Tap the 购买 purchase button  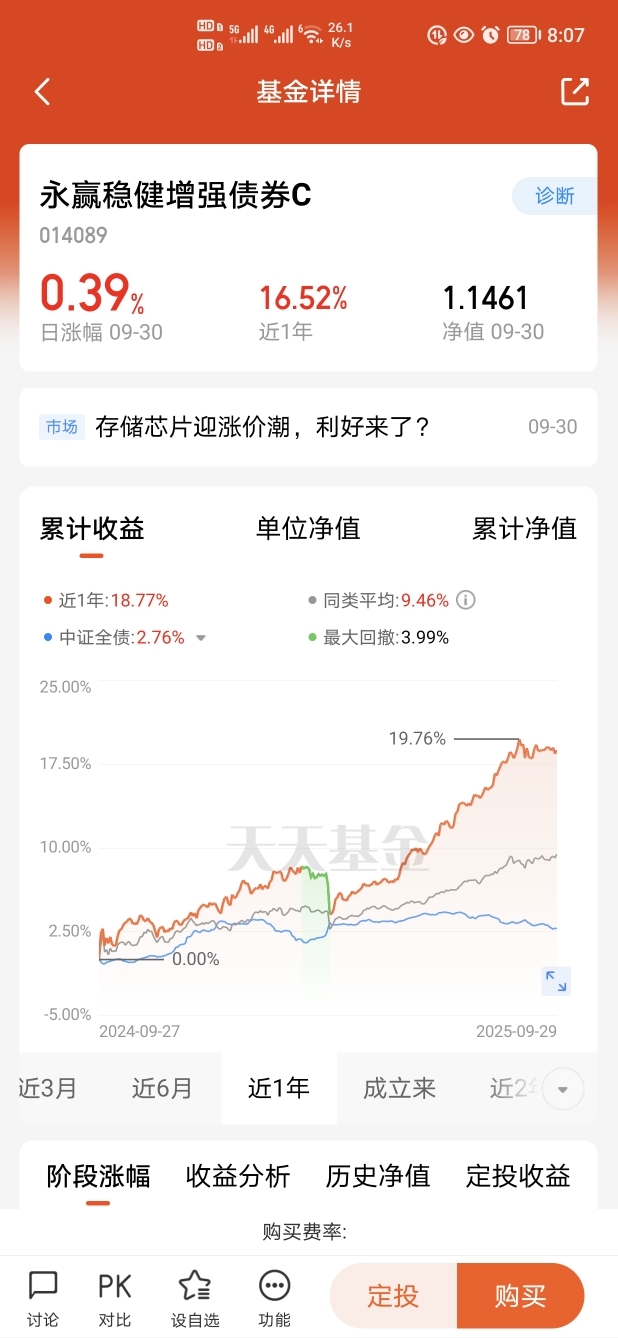520,1297
